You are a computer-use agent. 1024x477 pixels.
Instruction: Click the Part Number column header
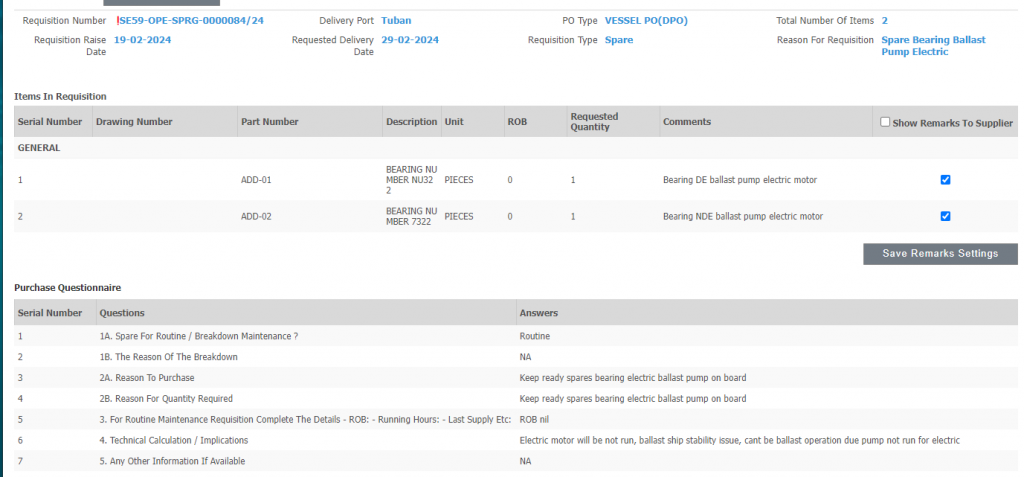click(x=270, y=122)
